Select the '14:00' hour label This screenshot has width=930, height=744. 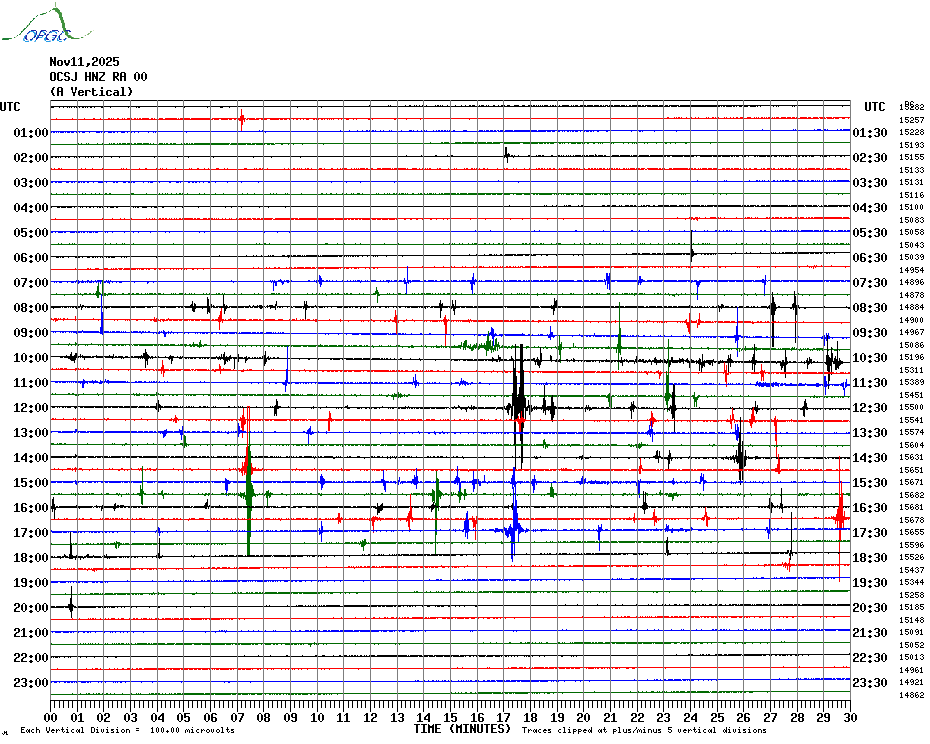click(31, 457)
